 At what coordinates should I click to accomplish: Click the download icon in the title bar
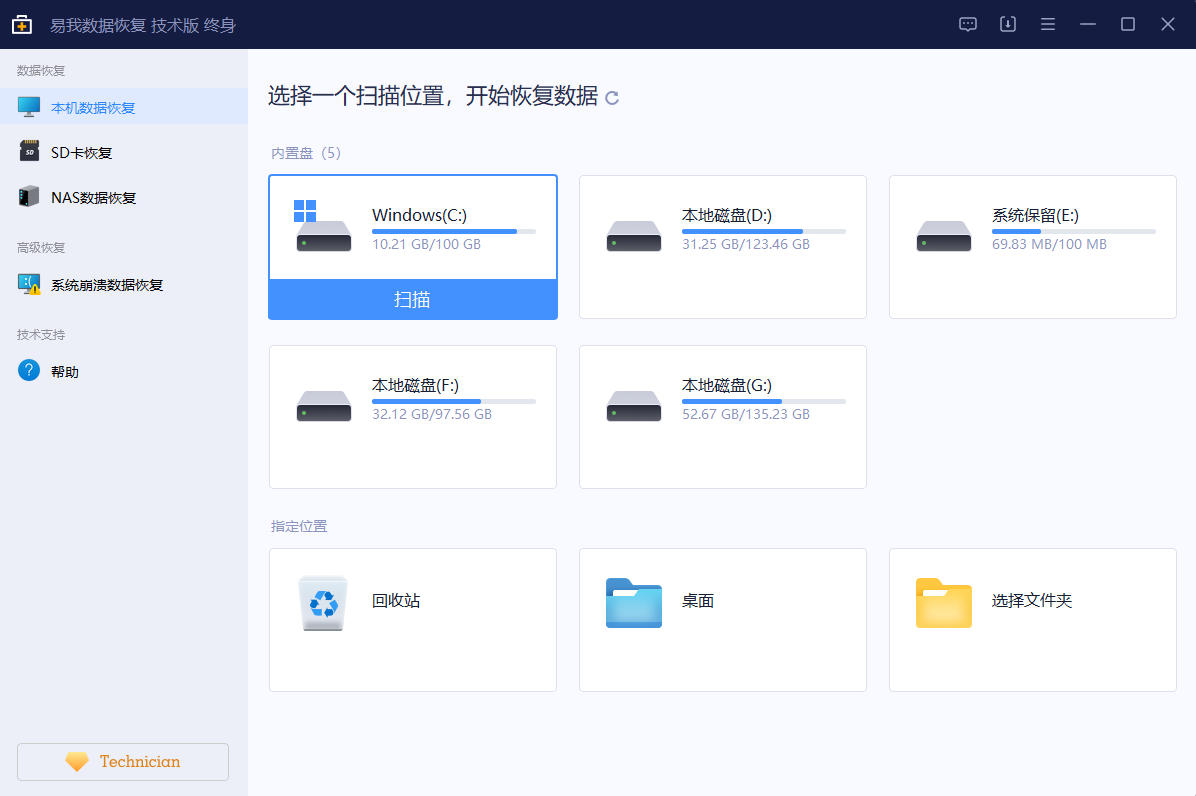coord(1007,23)
